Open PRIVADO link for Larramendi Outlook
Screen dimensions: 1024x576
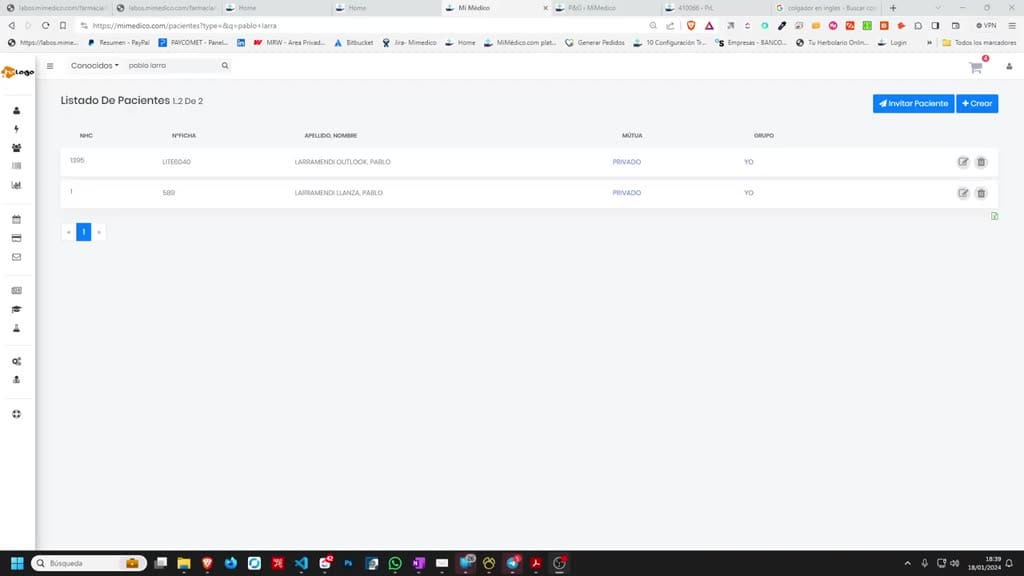pos(626,162)
